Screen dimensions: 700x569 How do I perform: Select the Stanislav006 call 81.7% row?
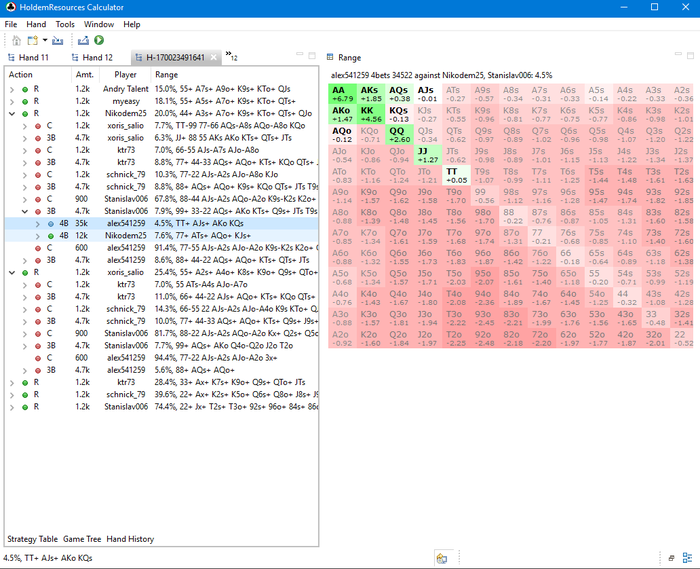(162, 333)
